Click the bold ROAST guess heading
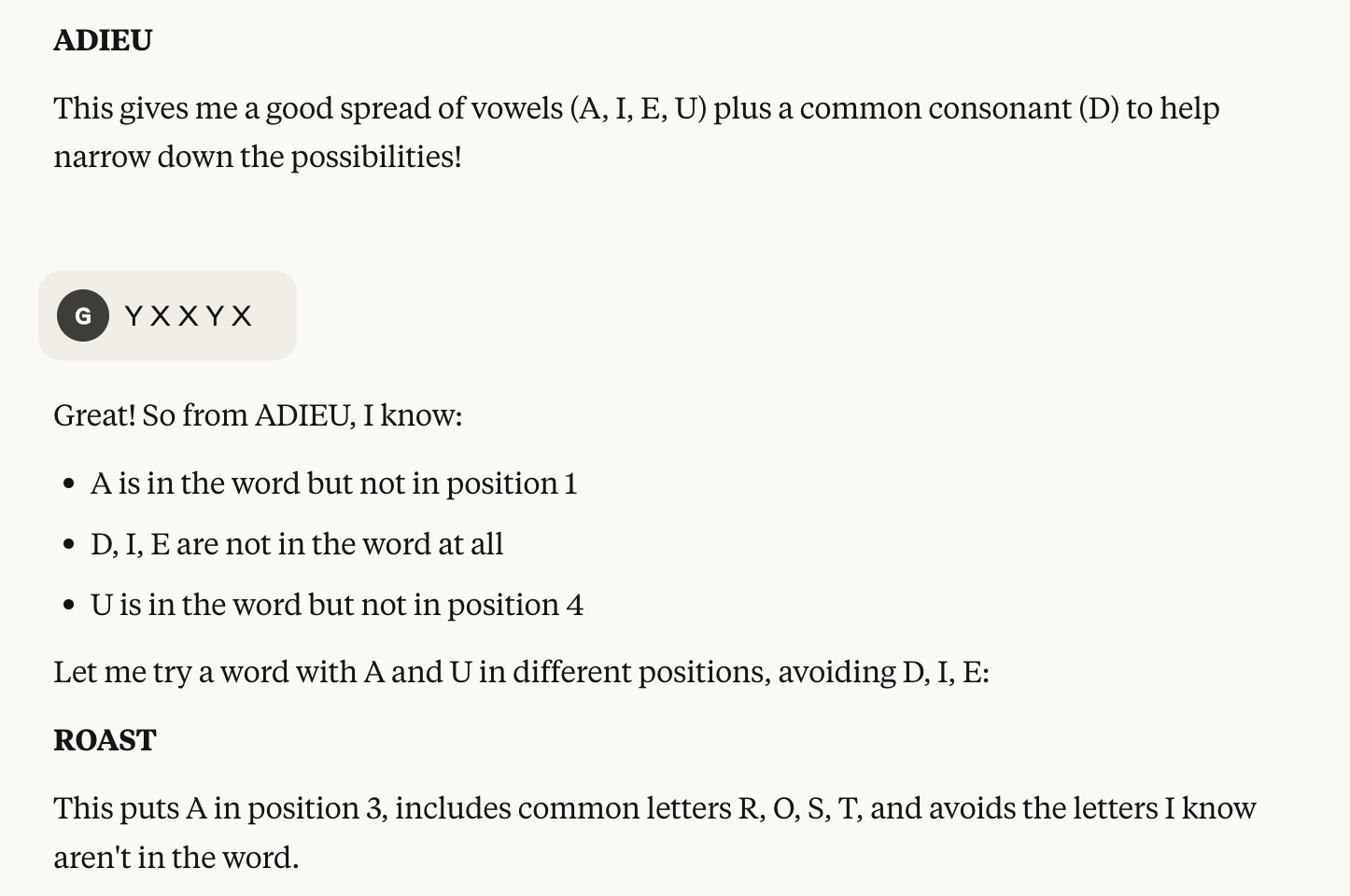Image resolution: width=1350 pixels, height=896 pixels. point(105,740)
